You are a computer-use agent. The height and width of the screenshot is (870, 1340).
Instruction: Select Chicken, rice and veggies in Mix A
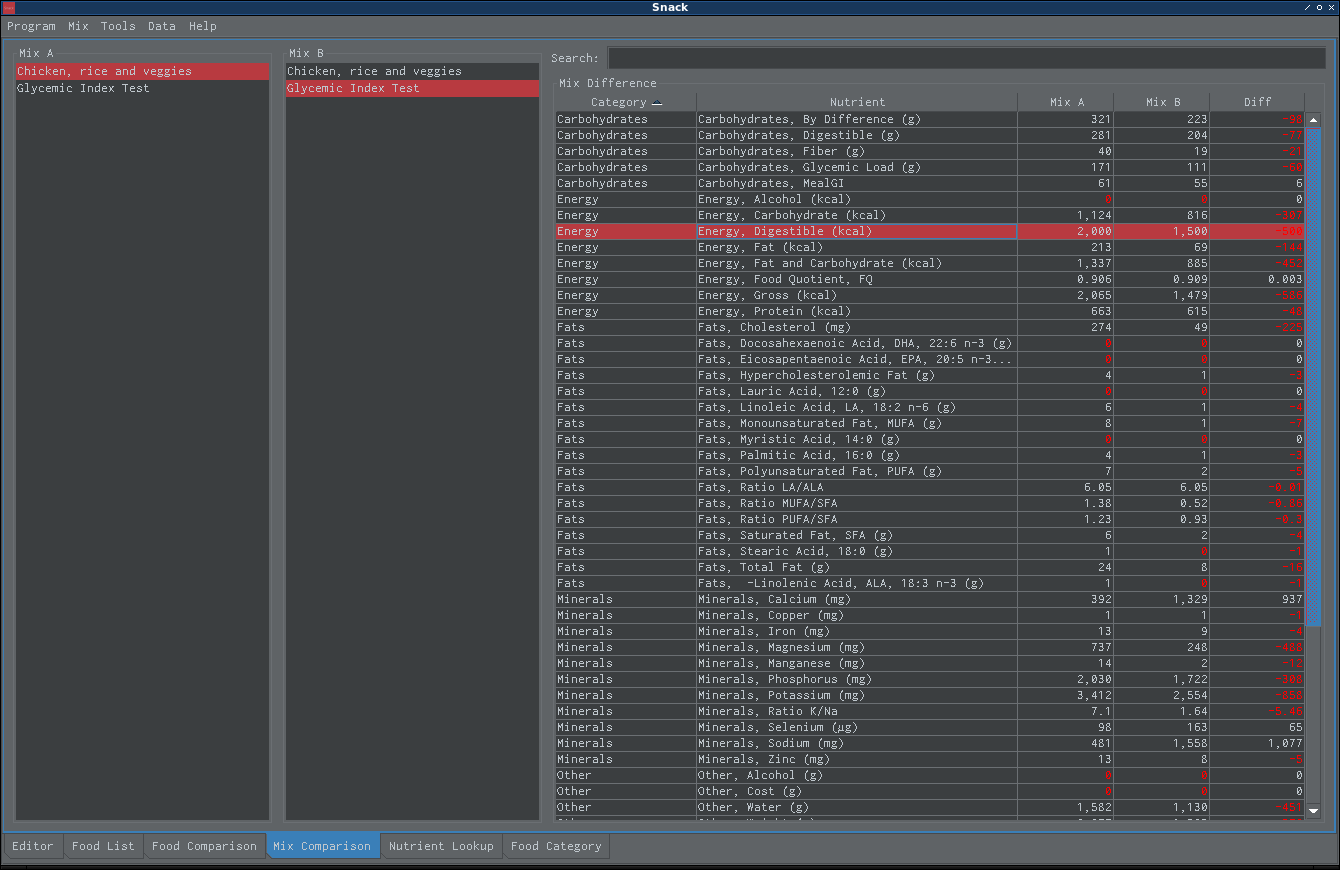(142, 72)
